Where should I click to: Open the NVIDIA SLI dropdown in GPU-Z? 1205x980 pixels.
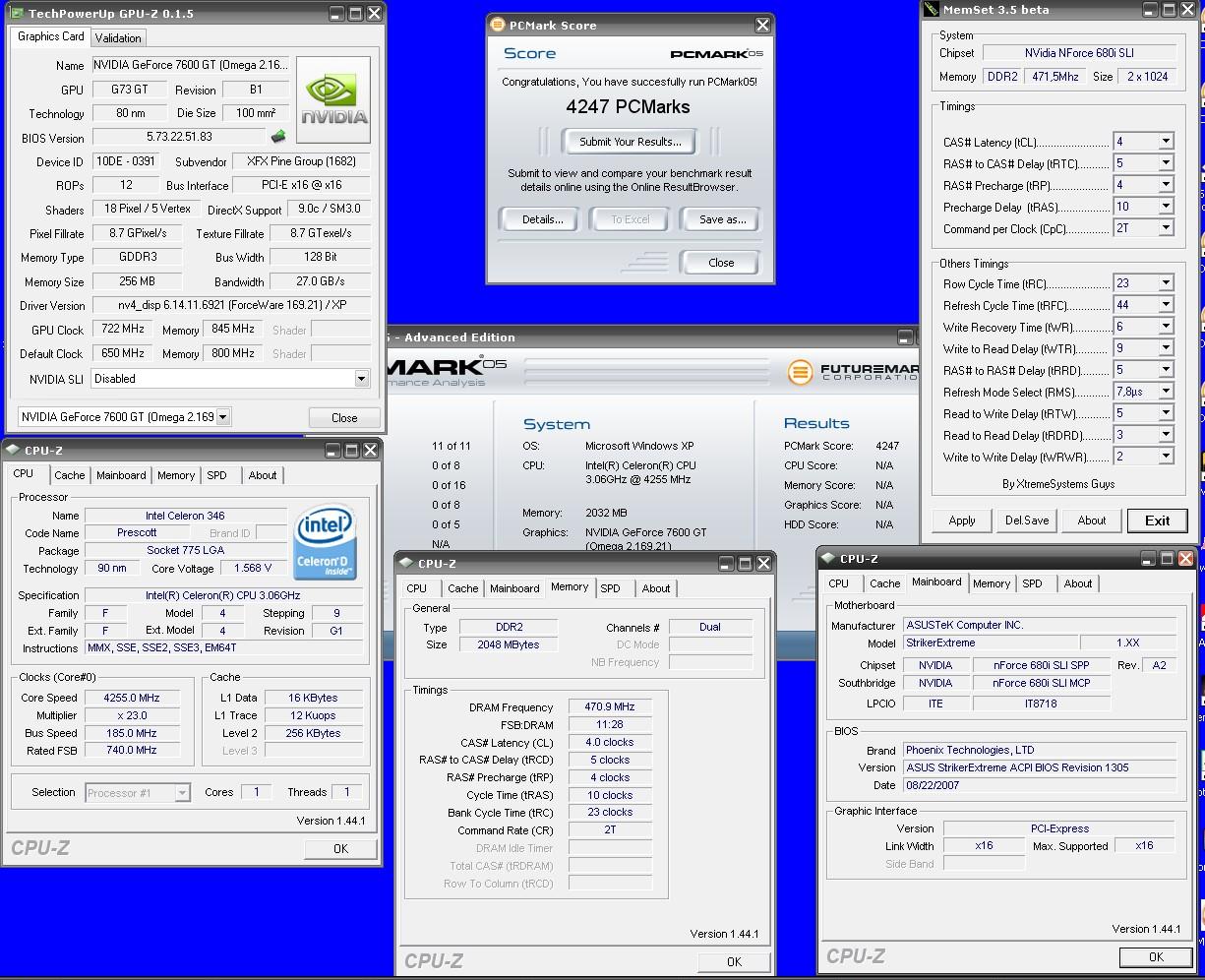tap(361, 379)
